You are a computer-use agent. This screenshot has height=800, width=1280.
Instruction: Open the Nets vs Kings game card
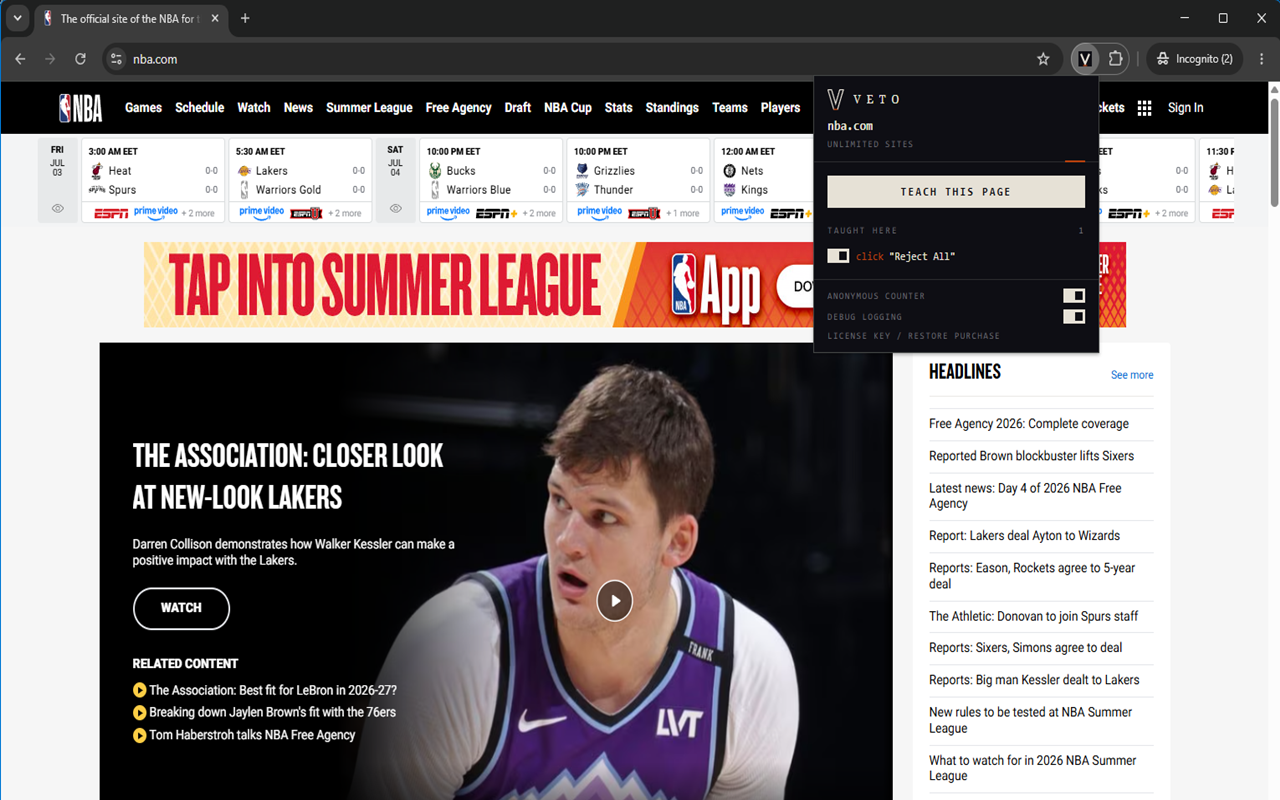[x=765, y=180]
